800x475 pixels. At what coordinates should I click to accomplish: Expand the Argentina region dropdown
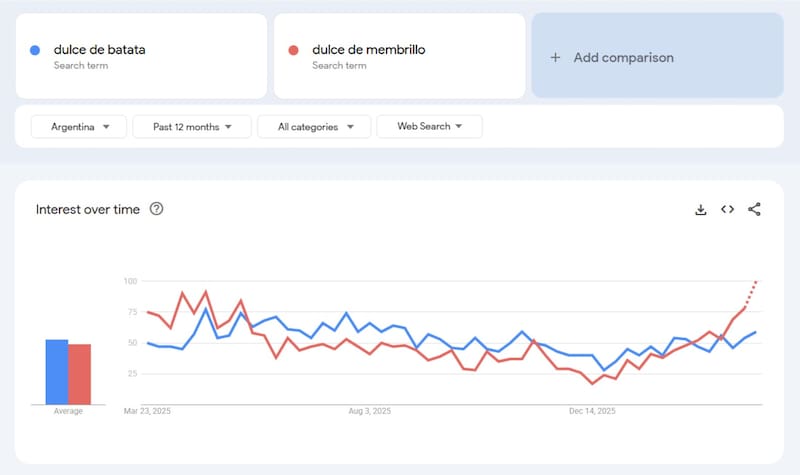[79, 127]
